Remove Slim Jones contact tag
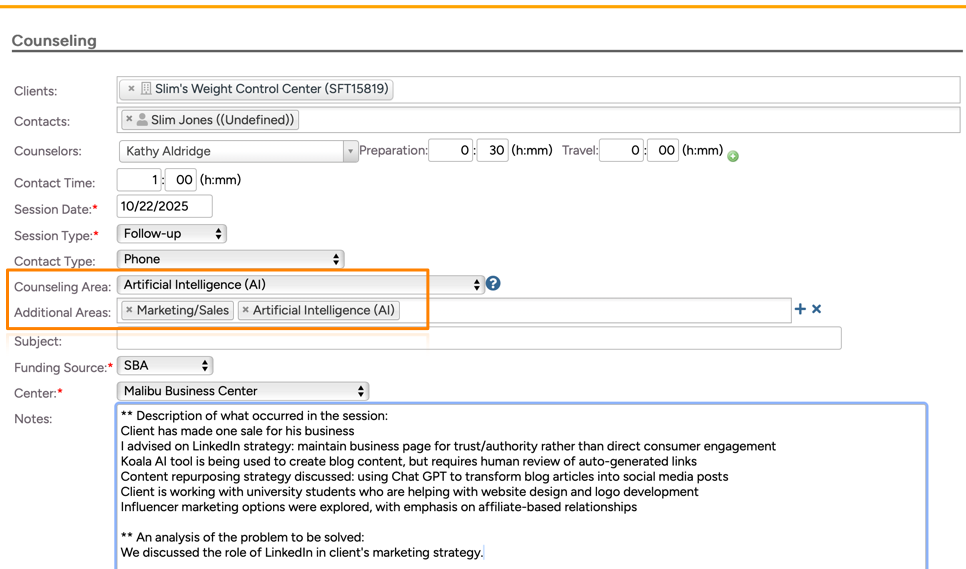Screen dimensions: 966x569 click(x=129, y=120)
